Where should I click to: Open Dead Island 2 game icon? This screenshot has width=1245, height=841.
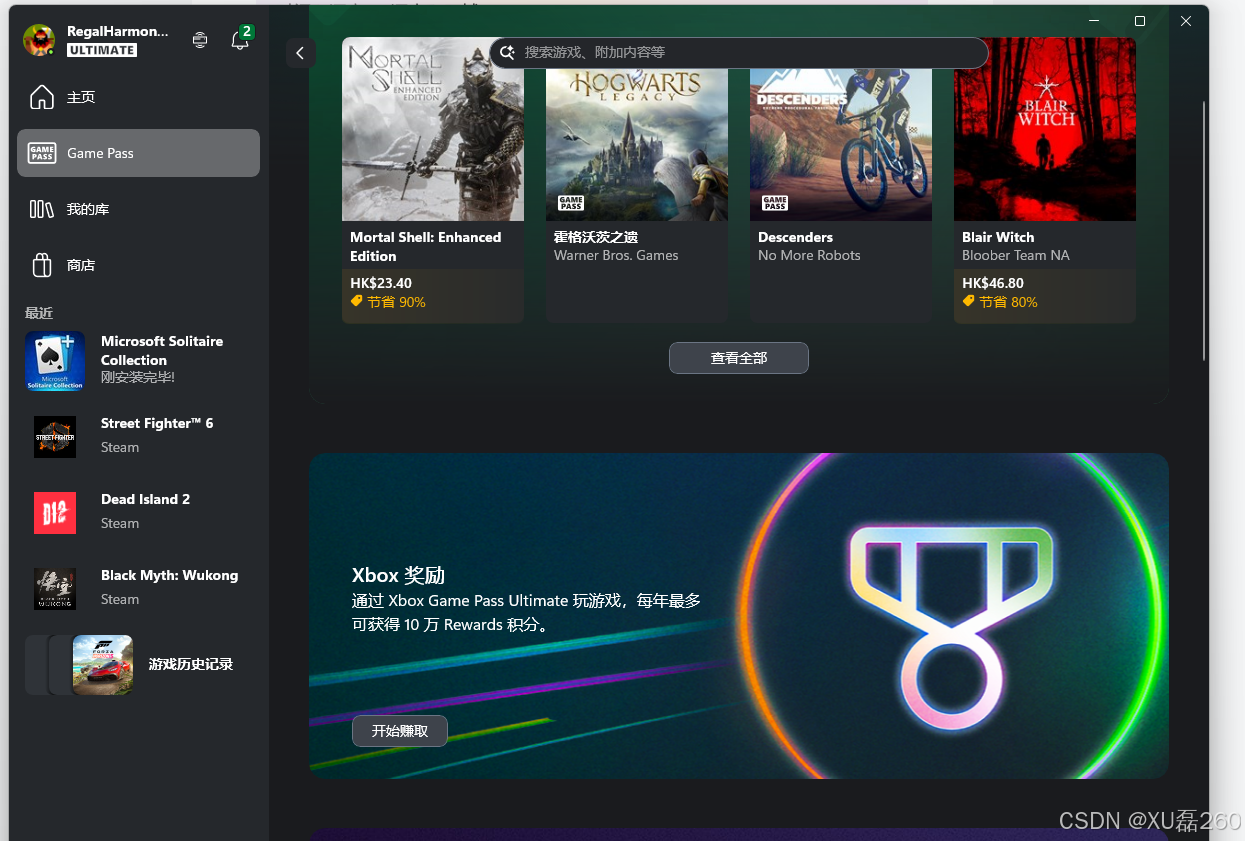pyautogui.click(x=55, y=513)
